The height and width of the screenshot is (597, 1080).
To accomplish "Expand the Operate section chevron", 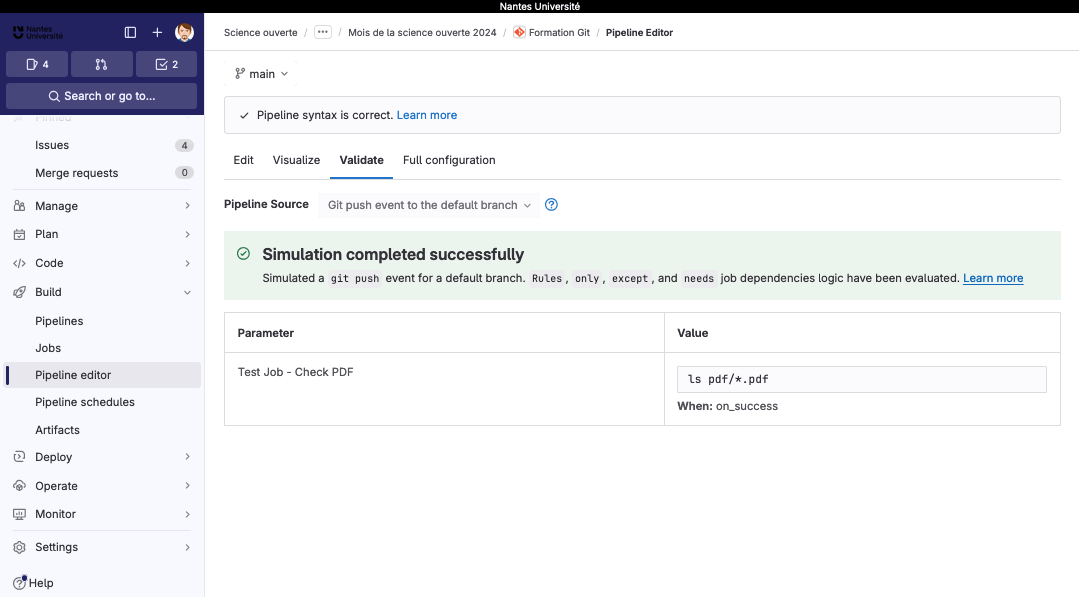I will click(187, 485).
